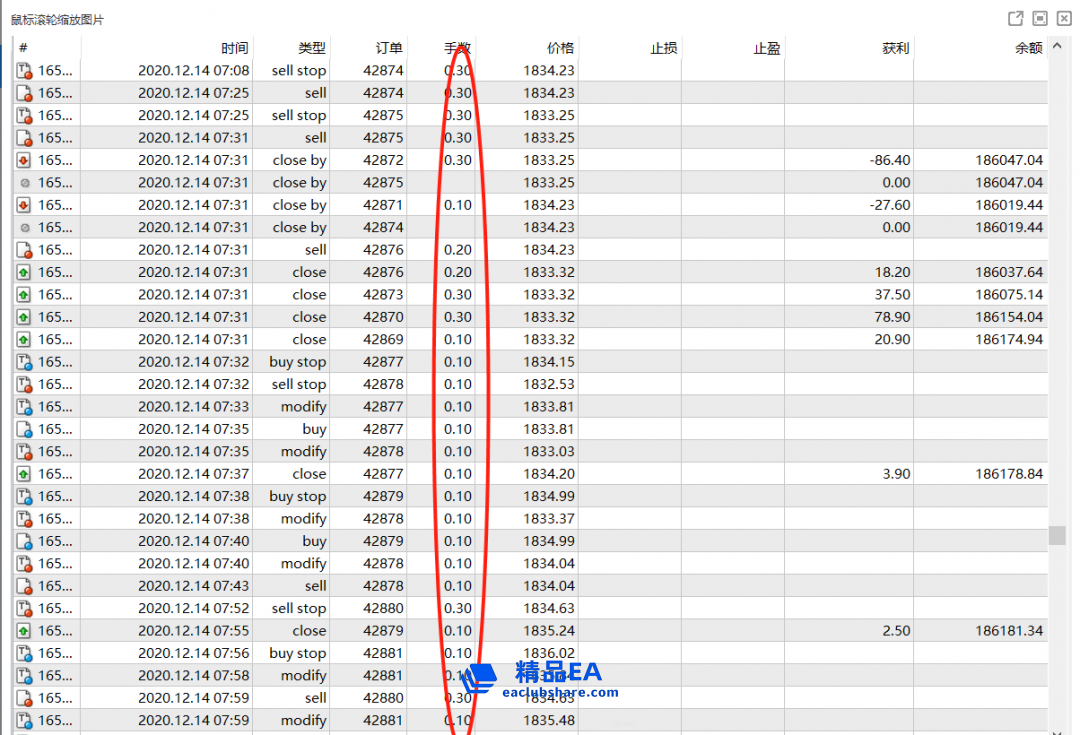This screenshot has width=1080, height=735.
Task: Click red down-arrow icon of order 42872 row
Action: pyautogui.click(x=25, y=160)
